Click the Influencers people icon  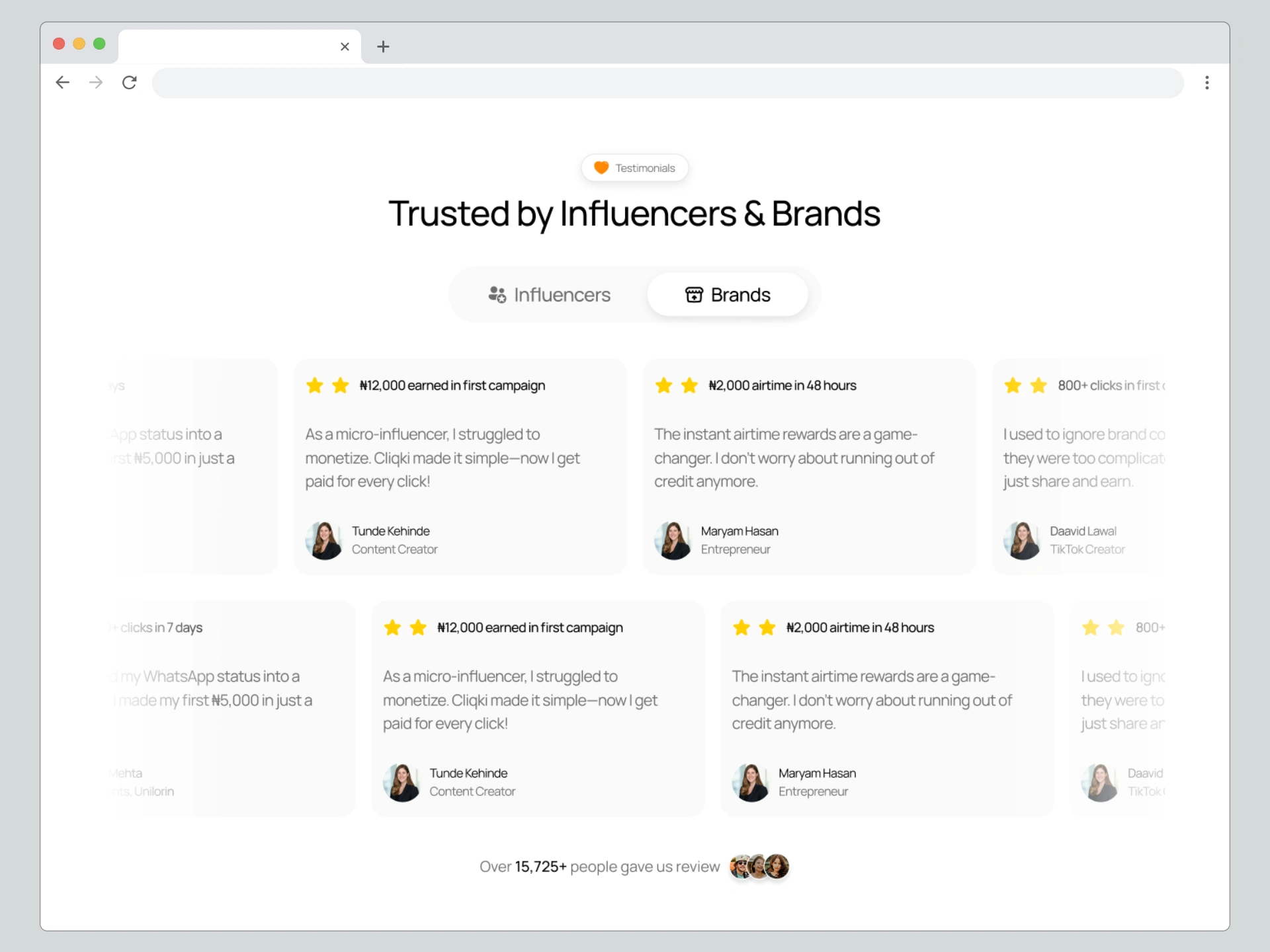coord(497,294)
